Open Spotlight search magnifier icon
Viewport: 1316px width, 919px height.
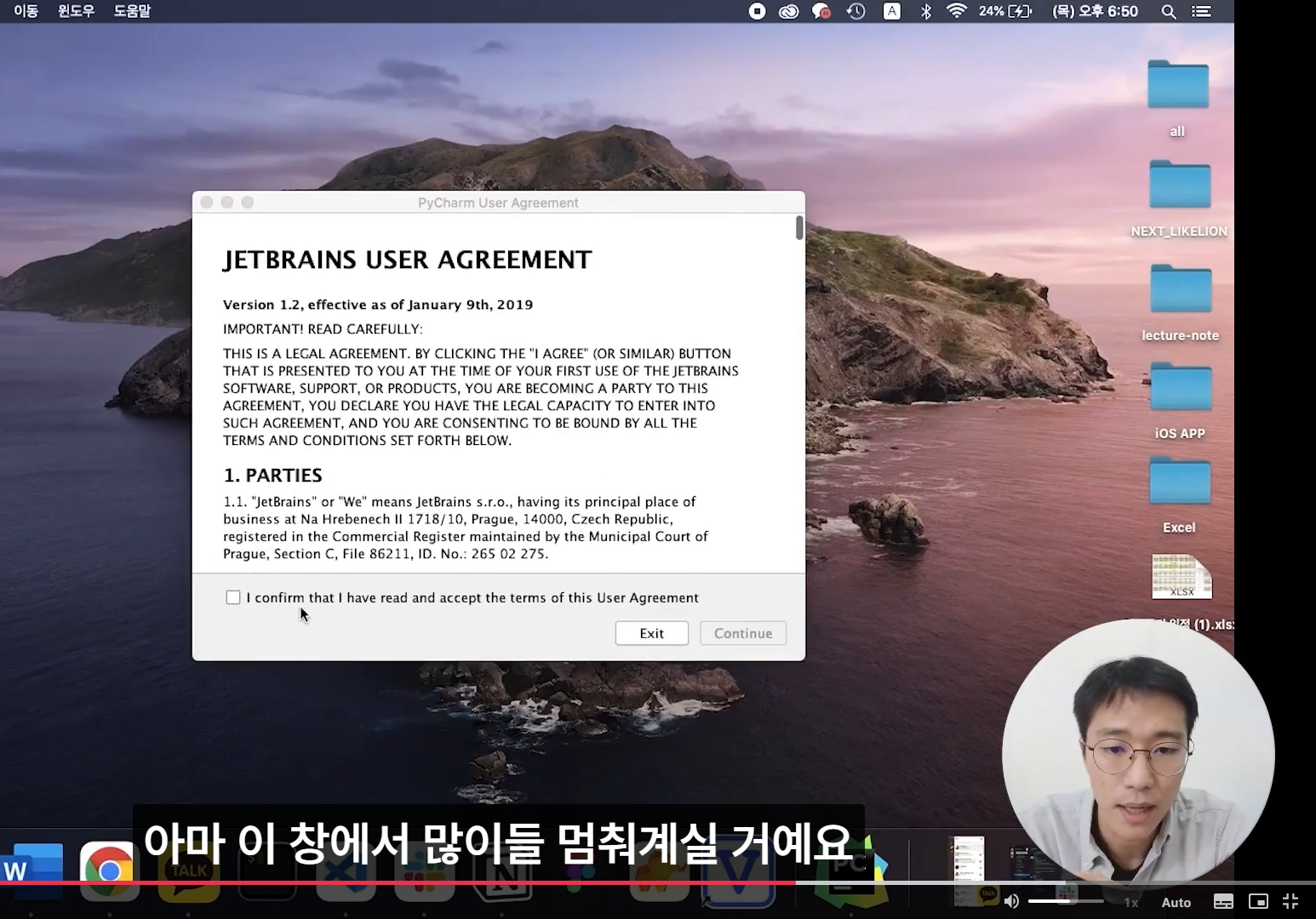pyautogui.click(x=1169, y=11)
